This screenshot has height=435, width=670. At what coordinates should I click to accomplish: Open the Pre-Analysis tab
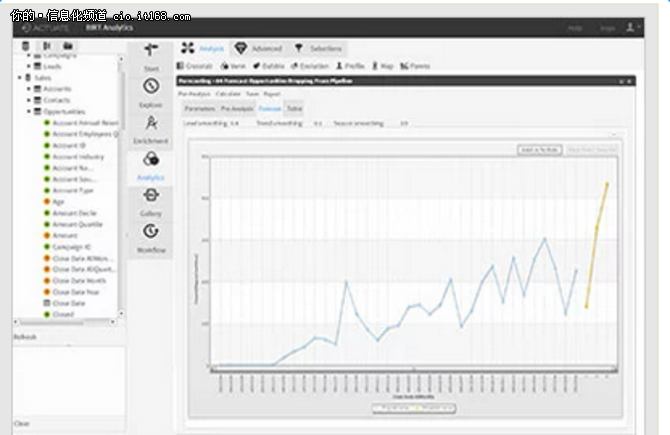point(237,109)
